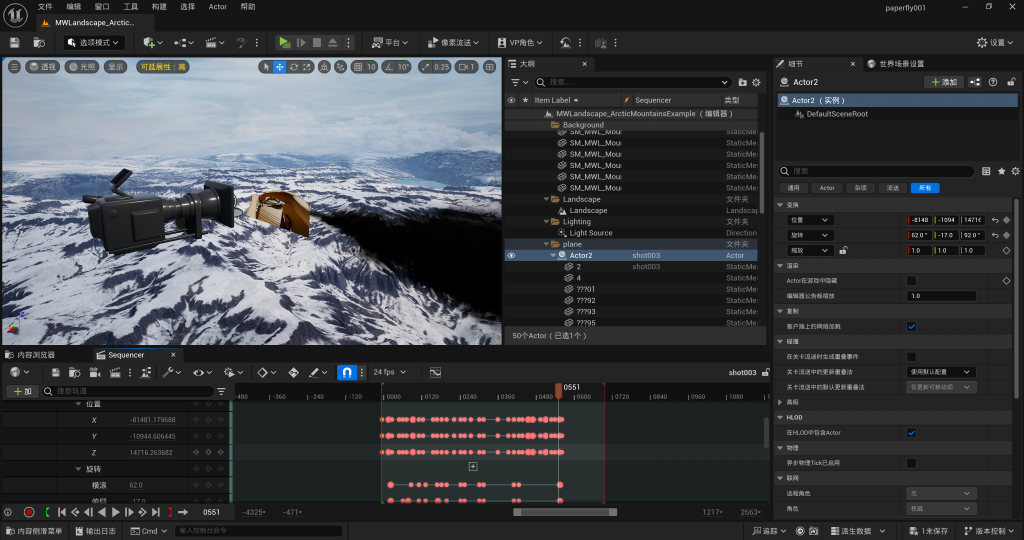Click the green Play button in the main toolbar
This screenshot has height=540, width=1024.
pyautogui.click(x=285, y=43)
